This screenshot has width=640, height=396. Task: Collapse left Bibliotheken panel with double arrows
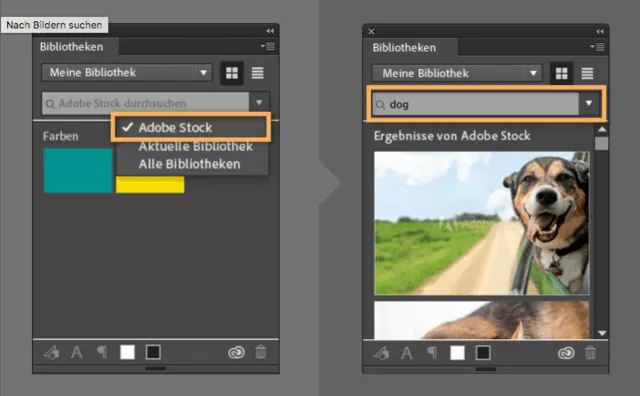coord(270,31)
